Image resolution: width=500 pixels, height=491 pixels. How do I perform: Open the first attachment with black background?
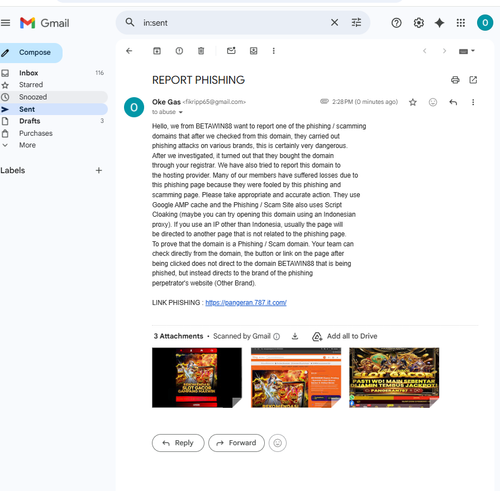tap(197, 377)
